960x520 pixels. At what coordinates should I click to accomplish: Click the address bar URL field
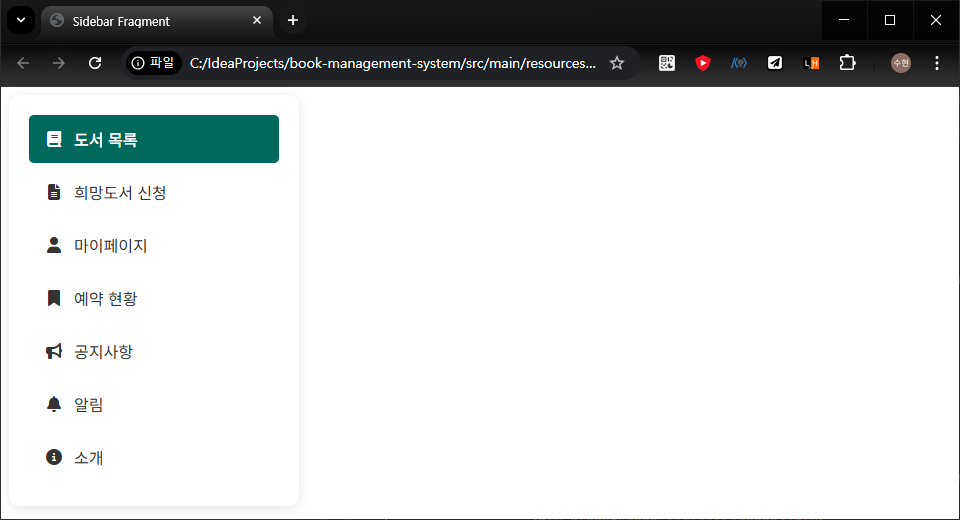tap(392, 63)
